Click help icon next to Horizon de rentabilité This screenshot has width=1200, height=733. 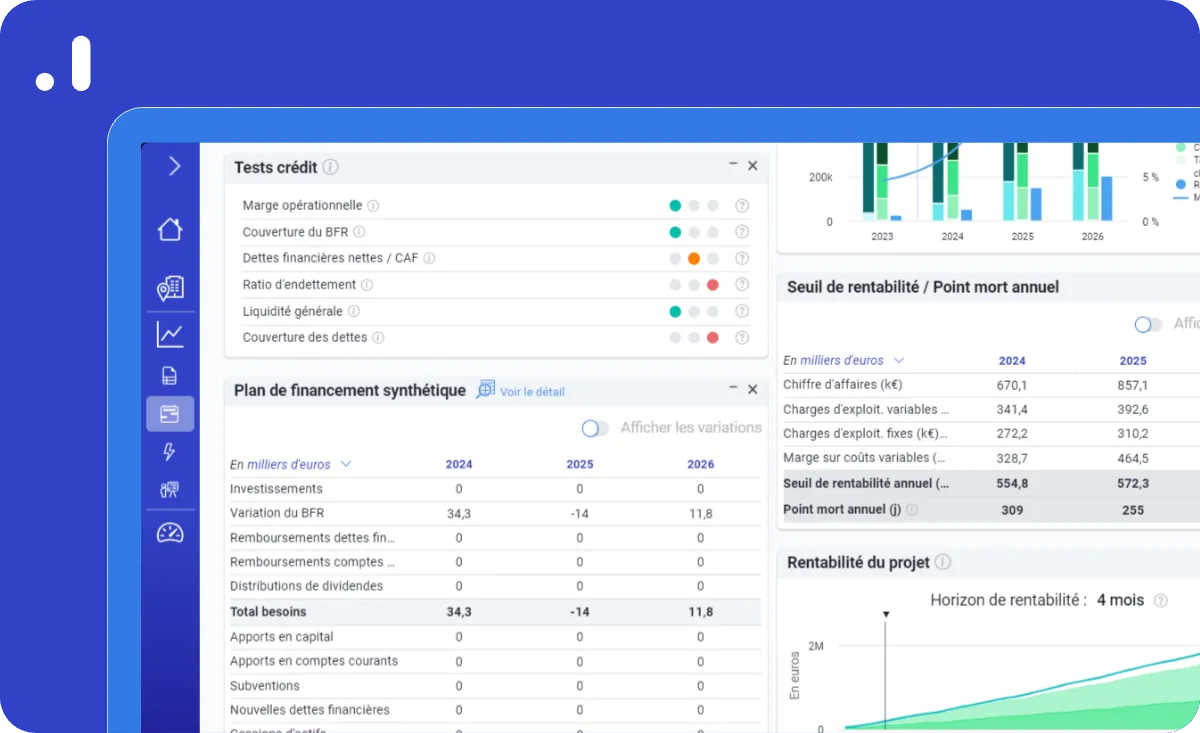click(x=1160, y=601)
